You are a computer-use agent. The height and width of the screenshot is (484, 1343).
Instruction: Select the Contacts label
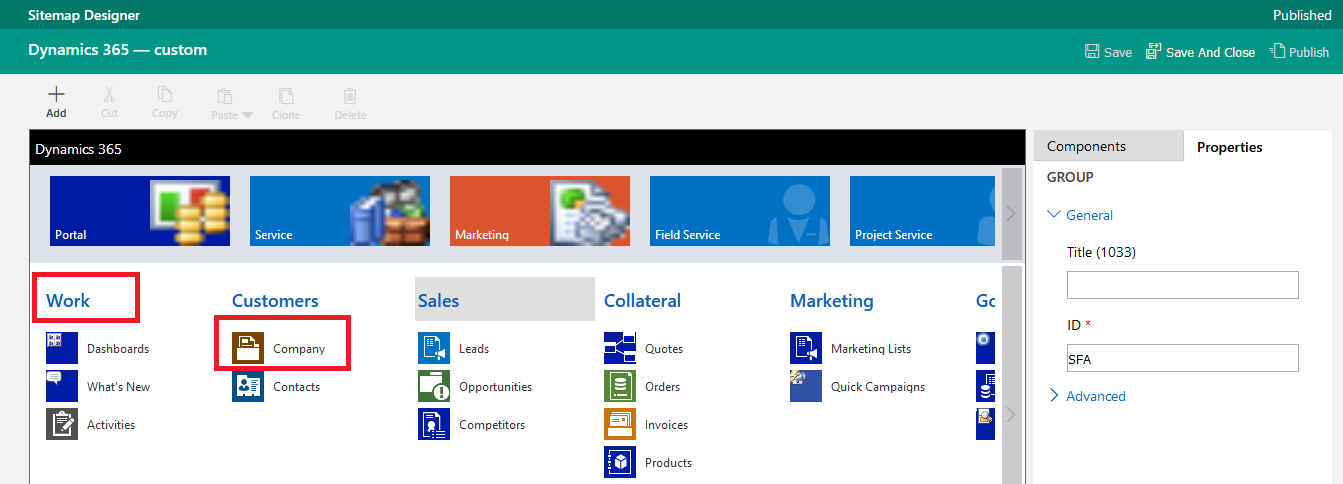click(297, 387)
